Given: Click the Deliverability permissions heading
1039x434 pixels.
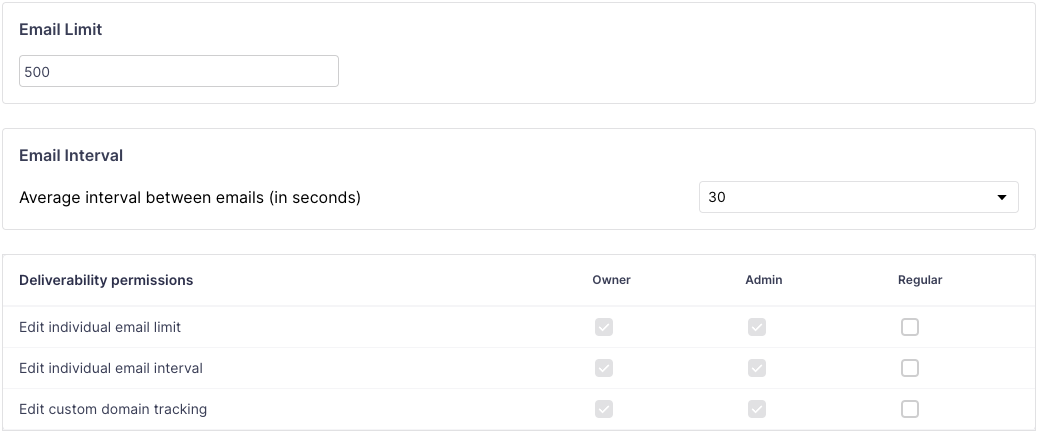Looking at the screenshot, I should click(x=106, y=280).
